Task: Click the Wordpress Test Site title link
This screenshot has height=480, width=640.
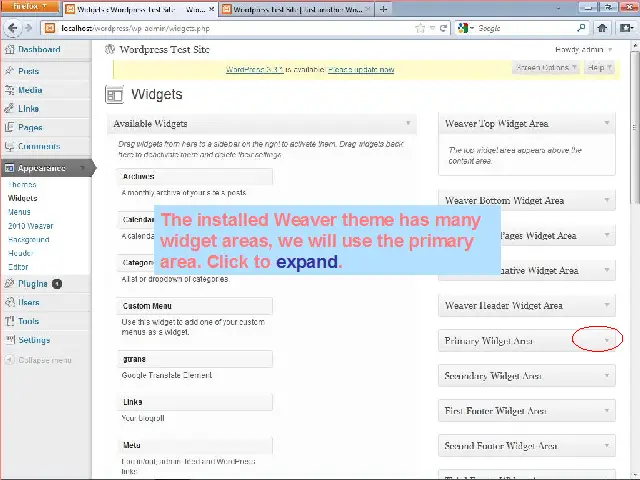Action: coord(164,49)
